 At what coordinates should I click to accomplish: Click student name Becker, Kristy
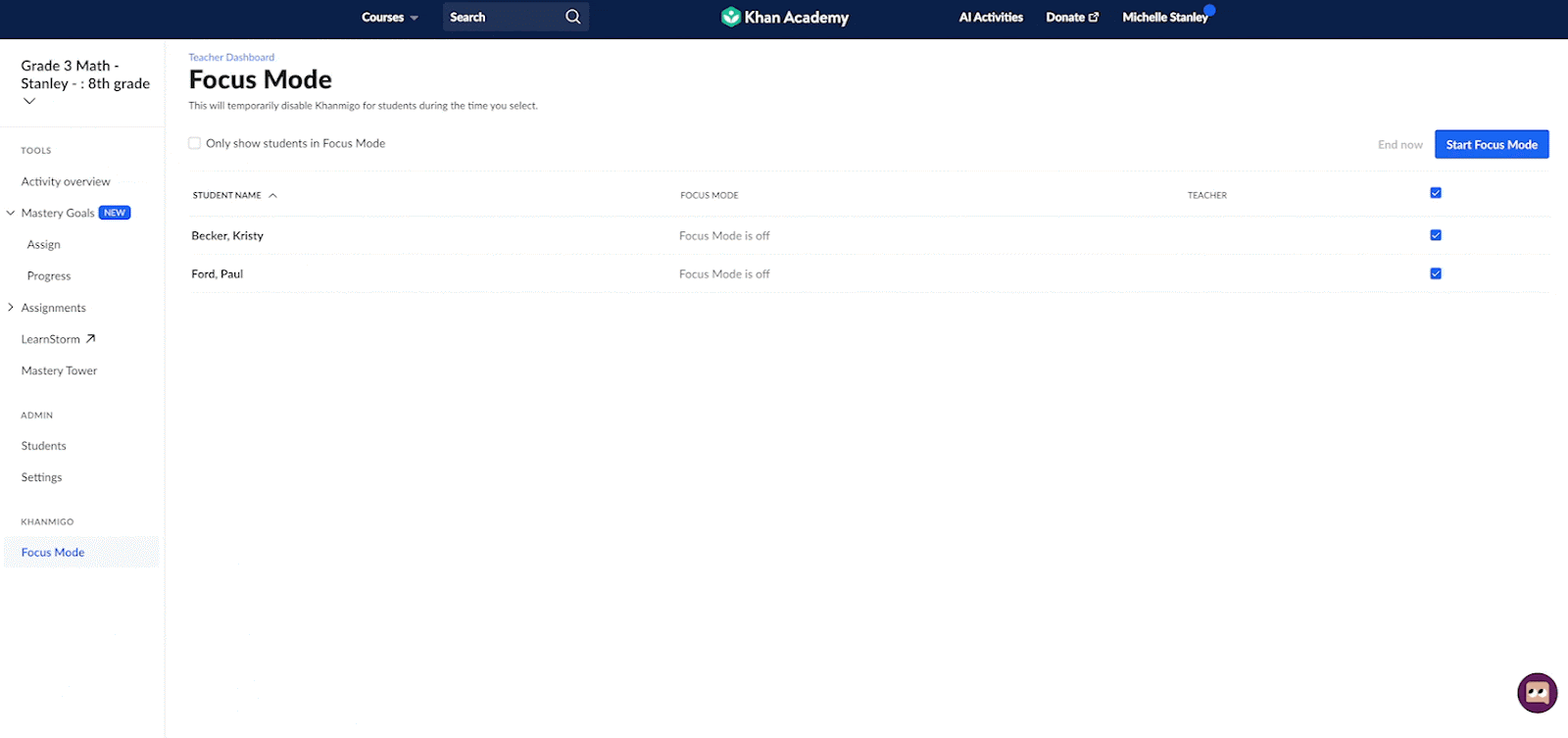click(227, 236)
